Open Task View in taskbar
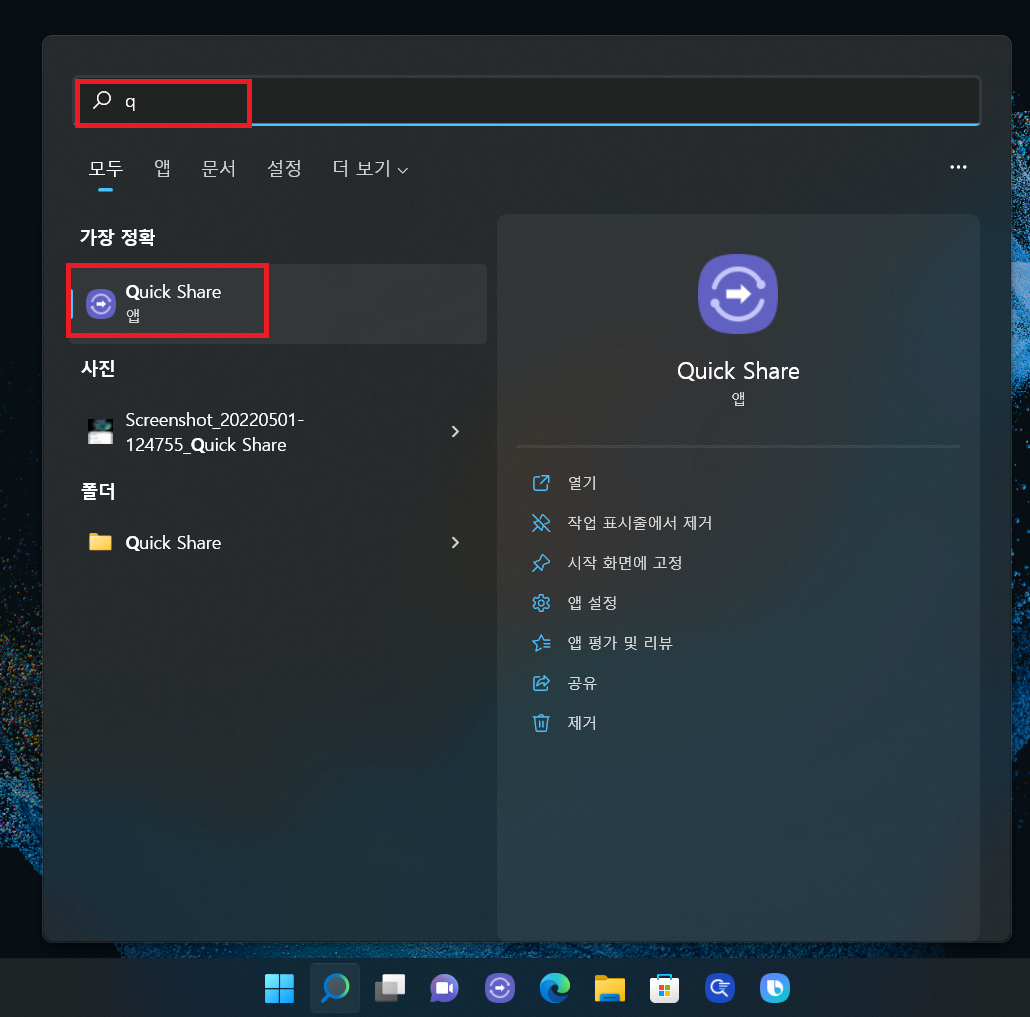The image size is (1030, 1017). tap(390, 988)
